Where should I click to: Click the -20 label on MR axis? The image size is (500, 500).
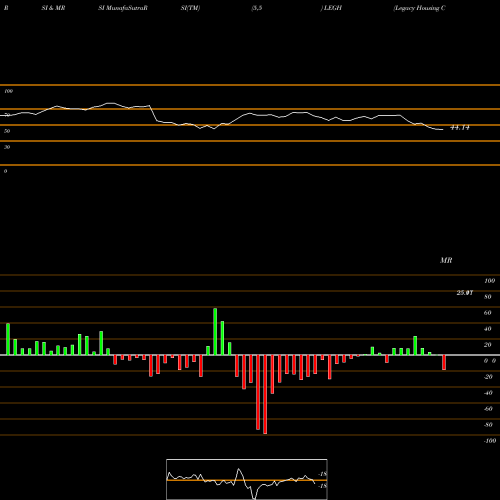(488, 377)
